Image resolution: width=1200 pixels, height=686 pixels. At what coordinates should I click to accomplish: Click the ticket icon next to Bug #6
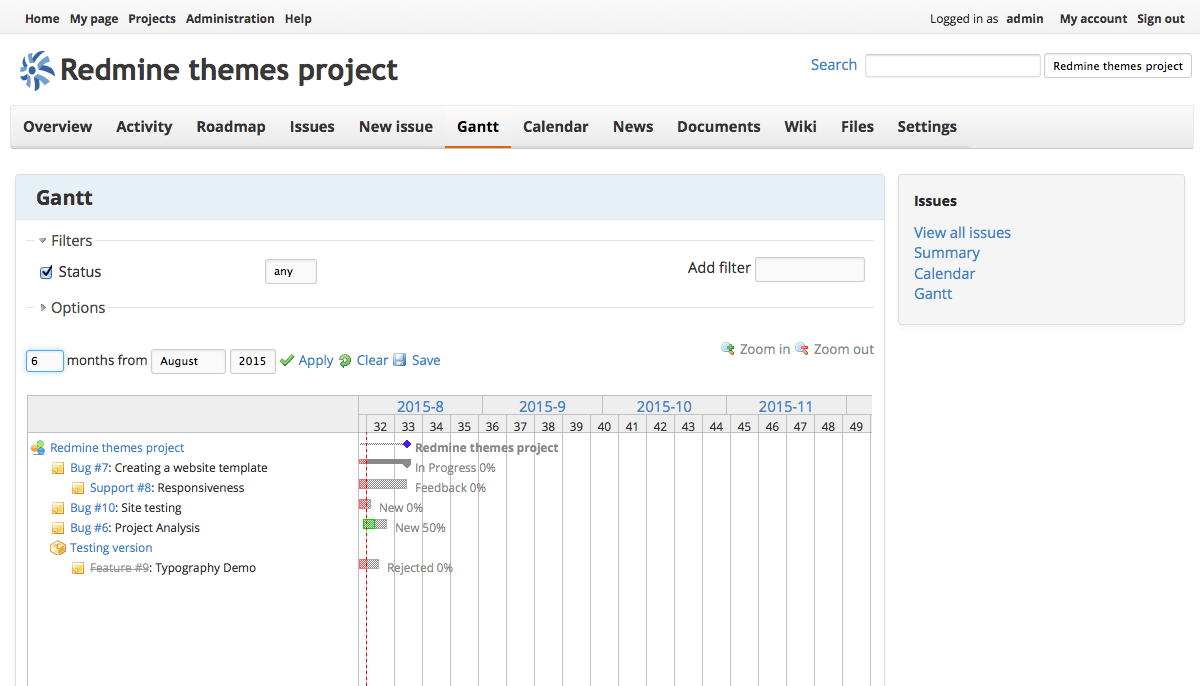tap(58, 528)
